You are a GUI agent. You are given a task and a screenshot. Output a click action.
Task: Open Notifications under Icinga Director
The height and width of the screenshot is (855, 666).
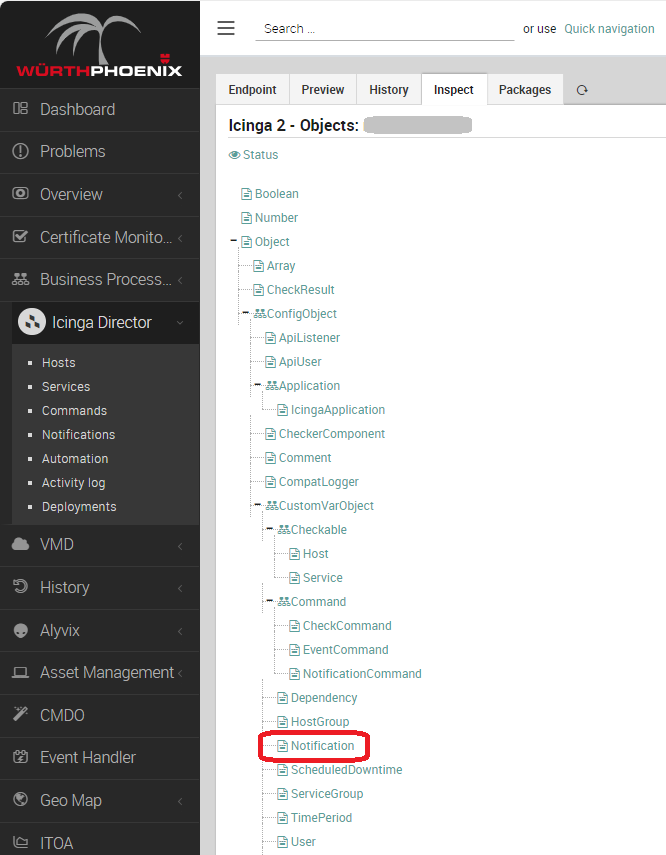tap(79, 434)
